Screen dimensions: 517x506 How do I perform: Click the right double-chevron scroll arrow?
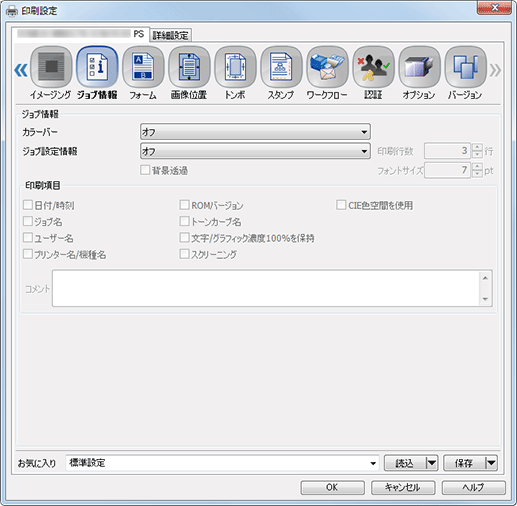(x=495, y=70)
